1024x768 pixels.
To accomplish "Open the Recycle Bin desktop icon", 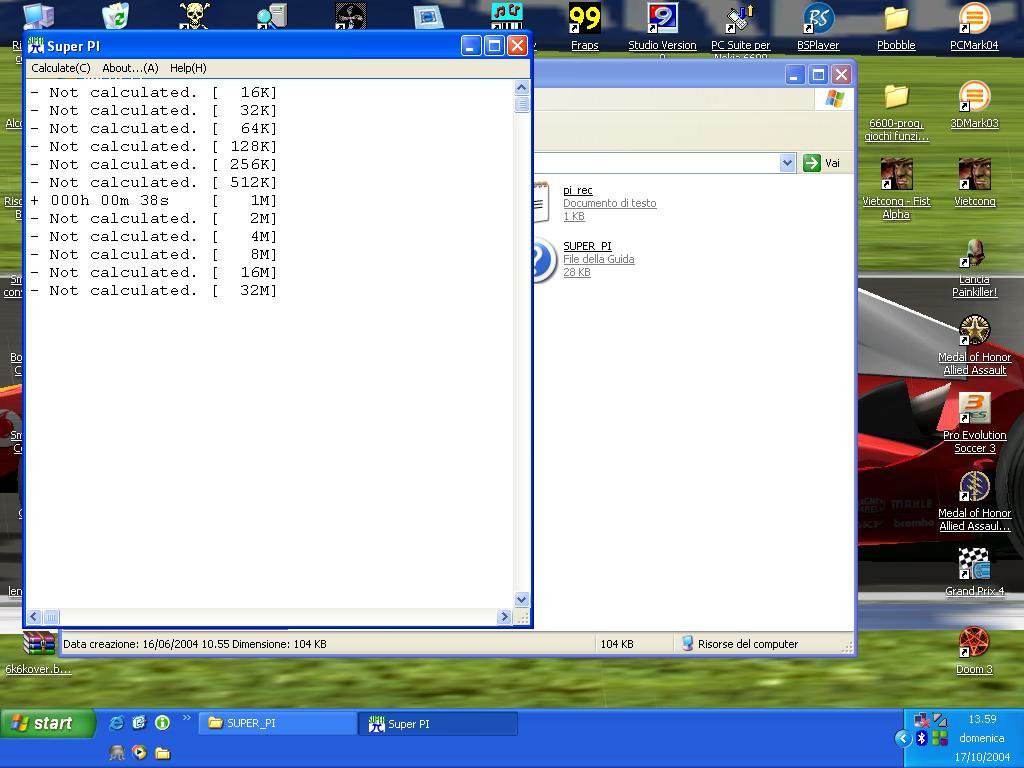I will point(116,16).
